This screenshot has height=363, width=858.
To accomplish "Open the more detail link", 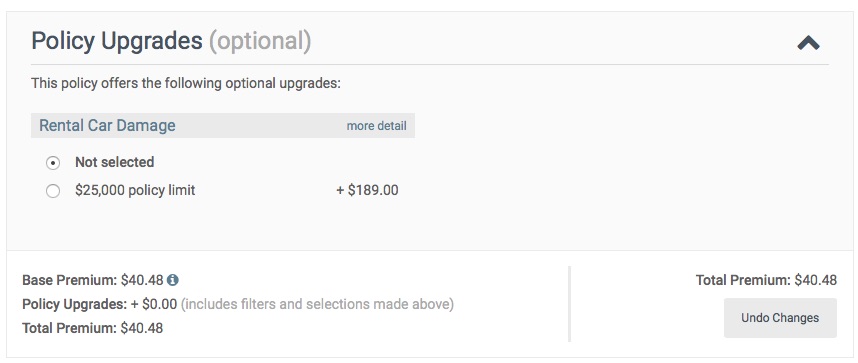I will (376, 126).
